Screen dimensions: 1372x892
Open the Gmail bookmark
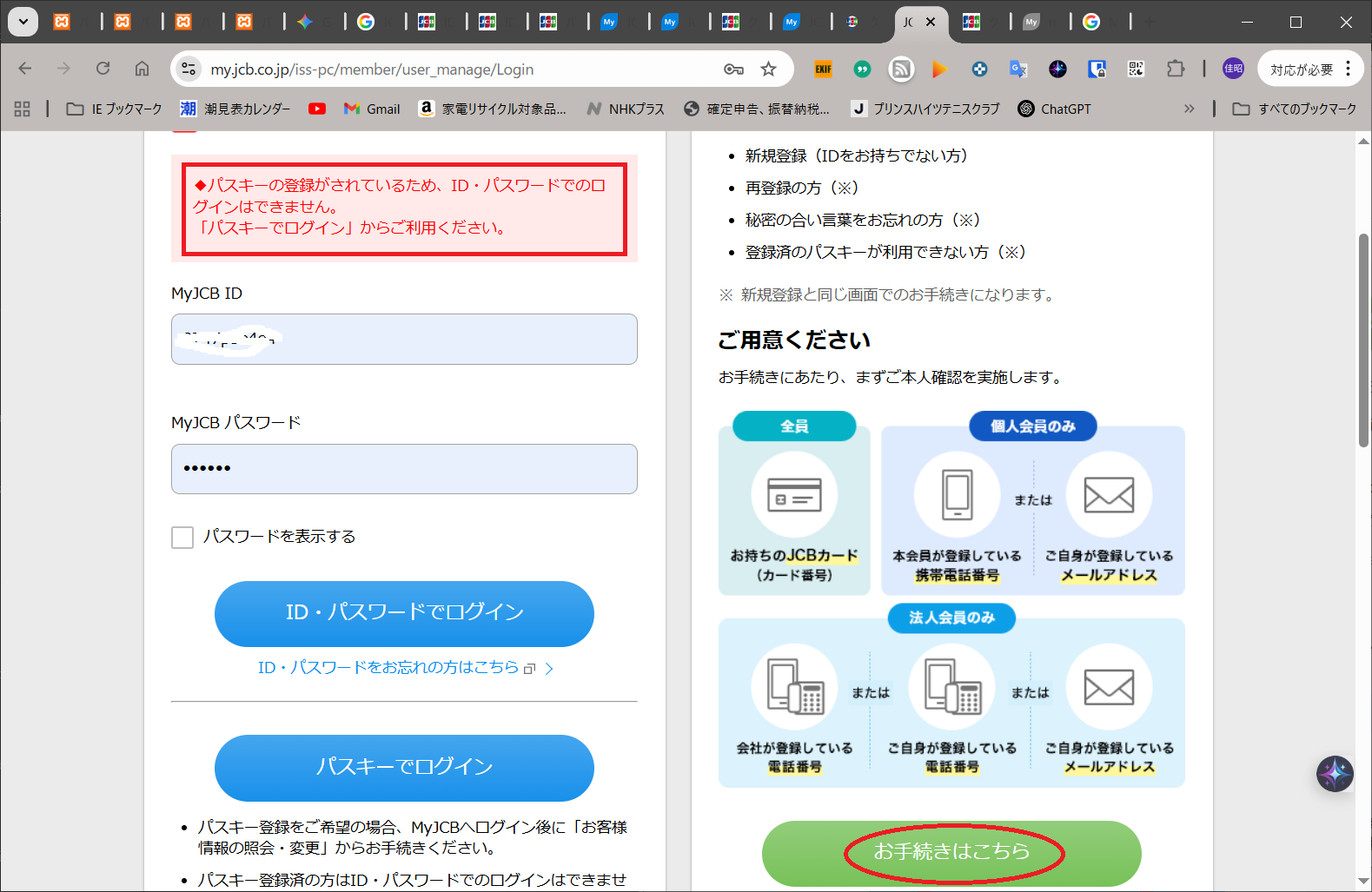(372, 109)
